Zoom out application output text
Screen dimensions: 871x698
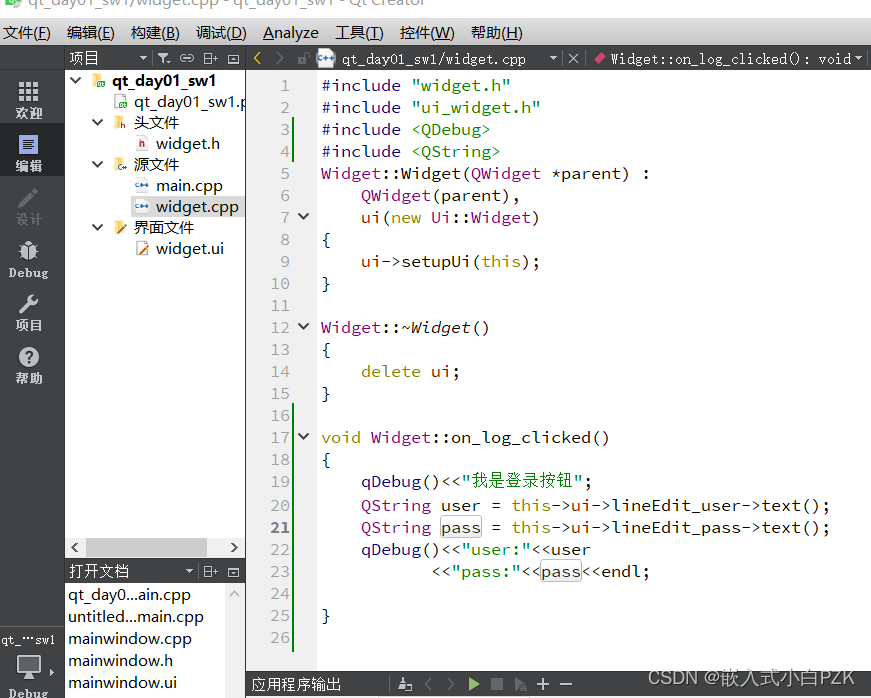(x=566, y=685)
